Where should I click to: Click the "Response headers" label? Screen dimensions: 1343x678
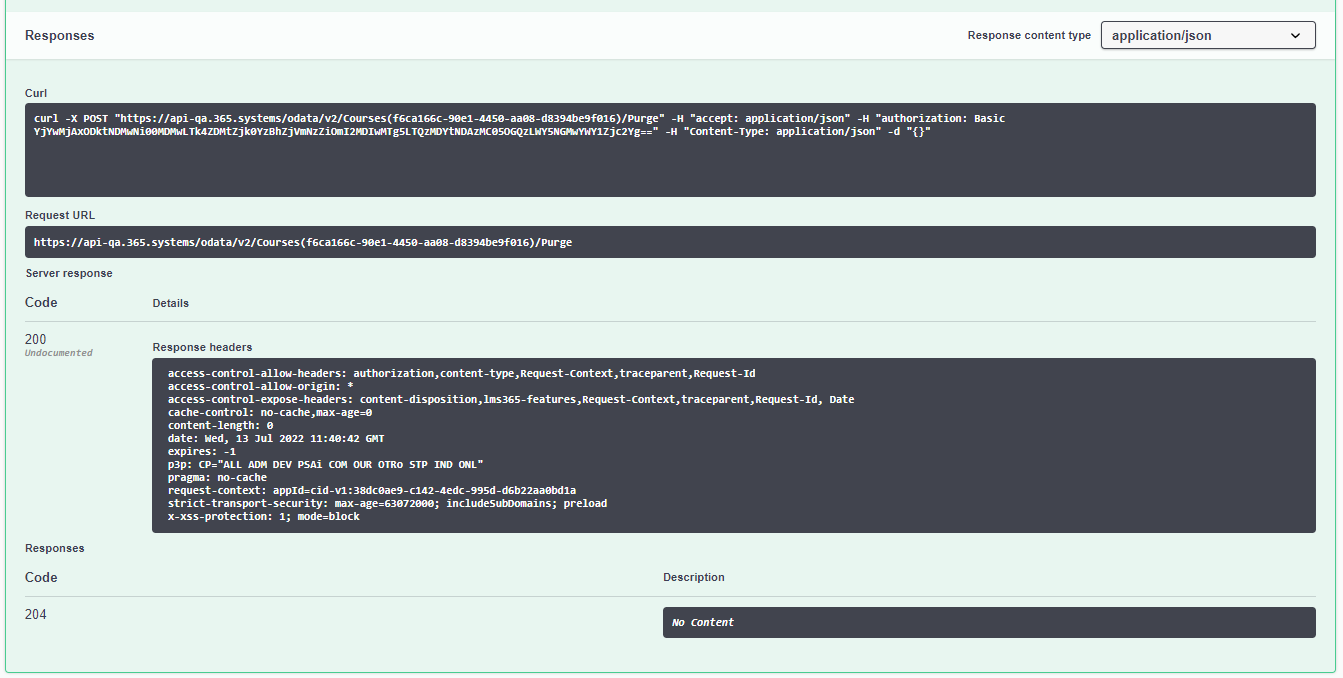[202, 347]
